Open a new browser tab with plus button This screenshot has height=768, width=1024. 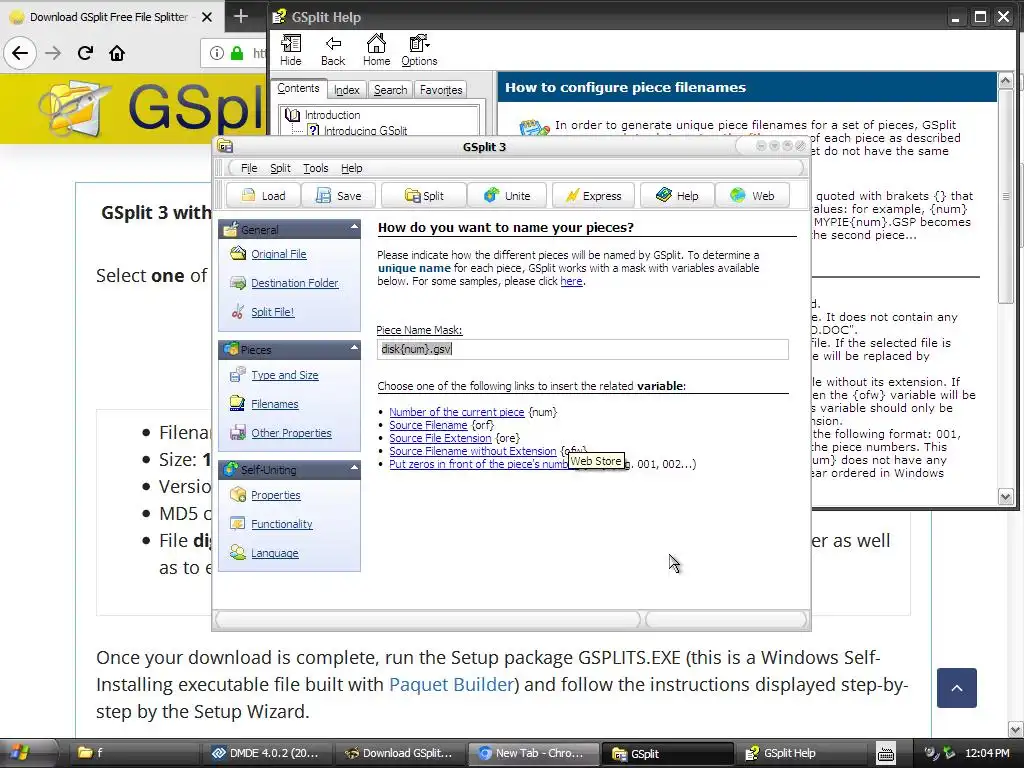pyautogui.click(x=240, y=16)
